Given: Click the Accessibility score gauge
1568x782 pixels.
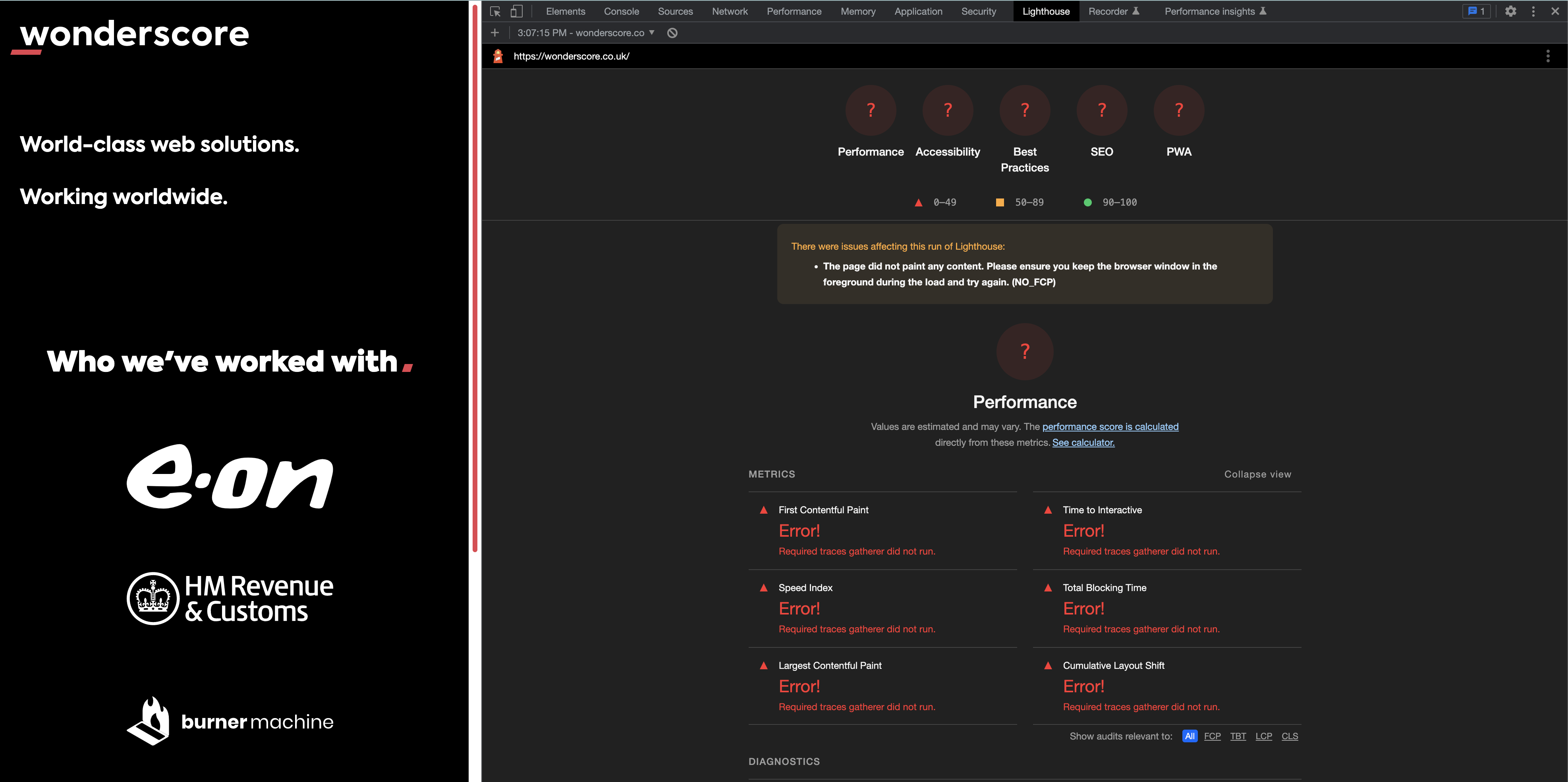Looking at the screenshot, I should tap(947, 111).
